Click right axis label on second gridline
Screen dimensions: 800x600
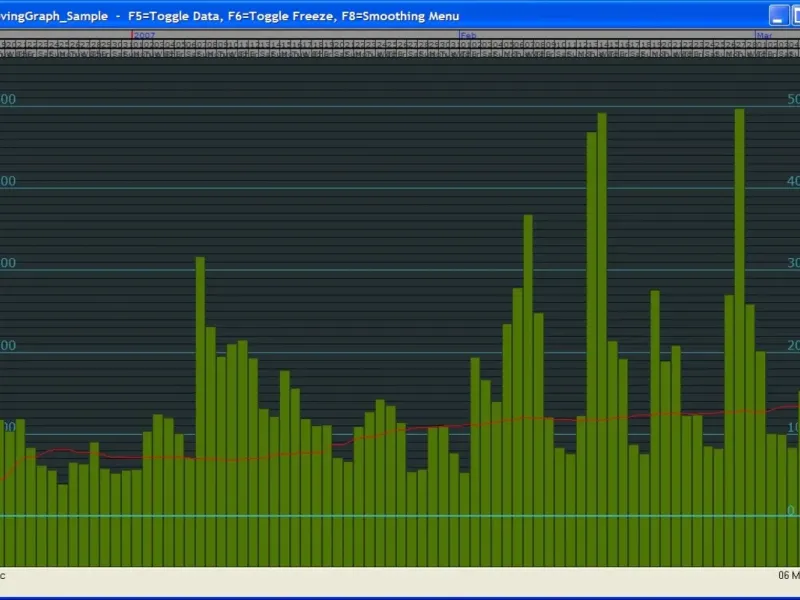pyautogui.click(x=793, y=181)
